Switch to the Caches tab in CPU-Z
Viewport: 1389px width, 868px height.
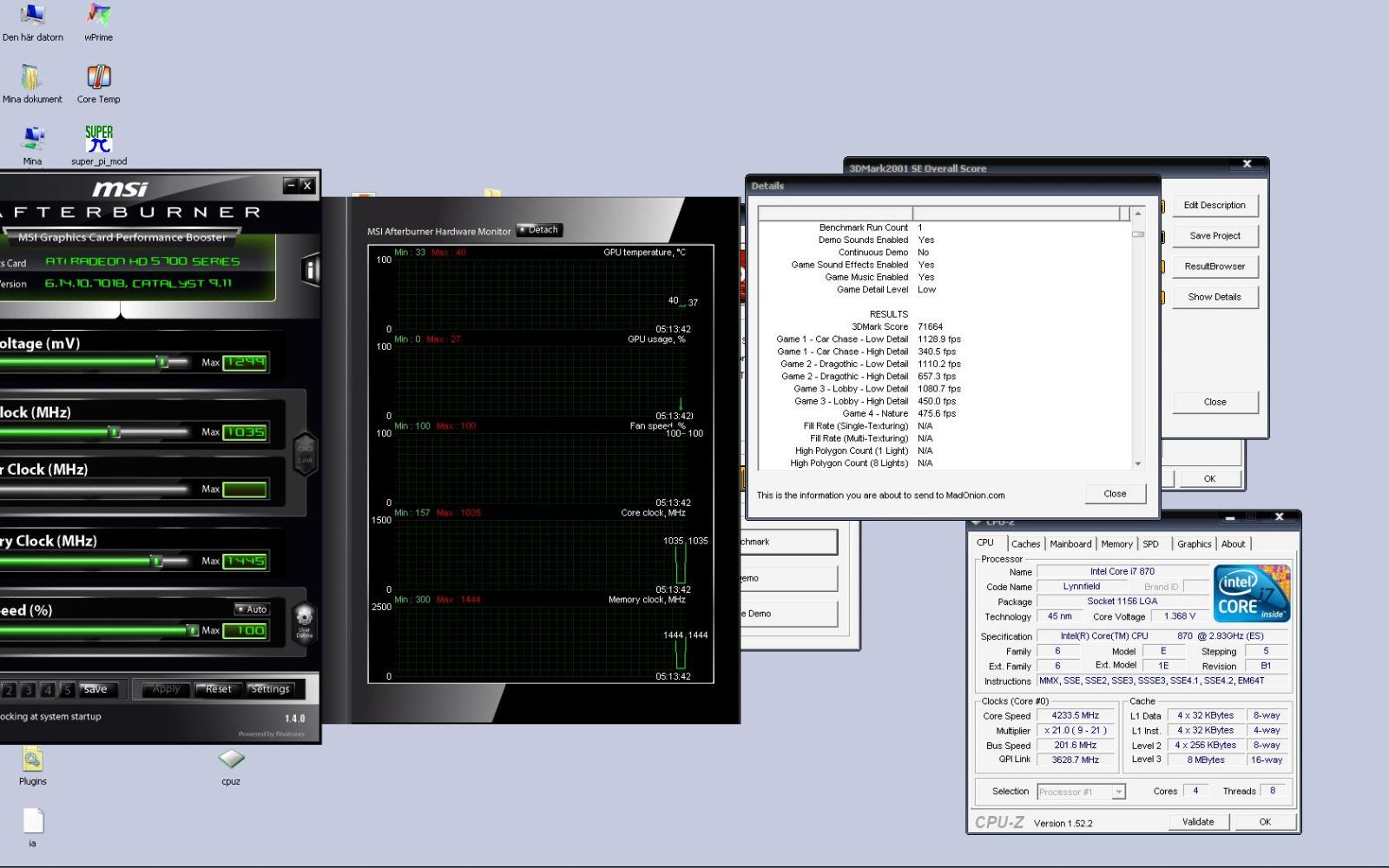click(x=1025, y=544)
